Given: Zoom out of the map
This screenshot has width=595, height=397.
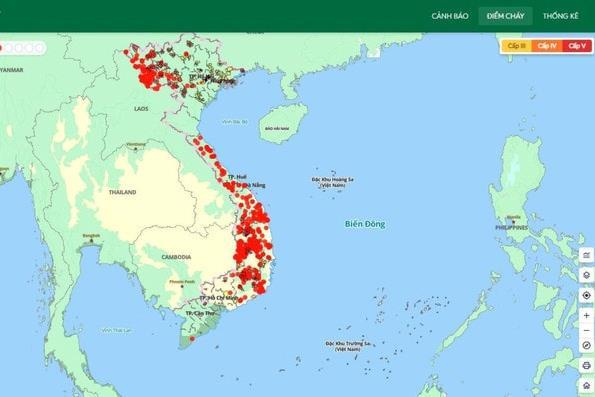Looking at the screenshot, I should pyautogui.click(x=587, y=331).
